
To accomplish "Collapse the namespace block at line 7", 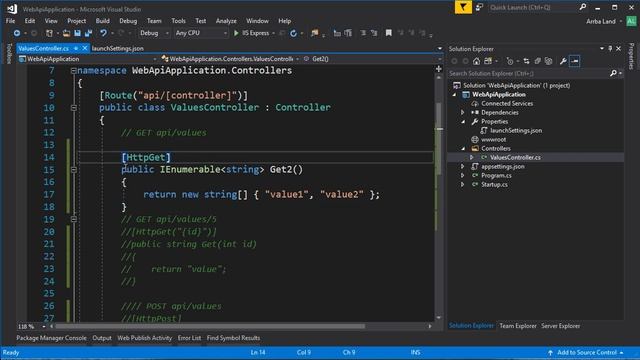I will point(73,71).
